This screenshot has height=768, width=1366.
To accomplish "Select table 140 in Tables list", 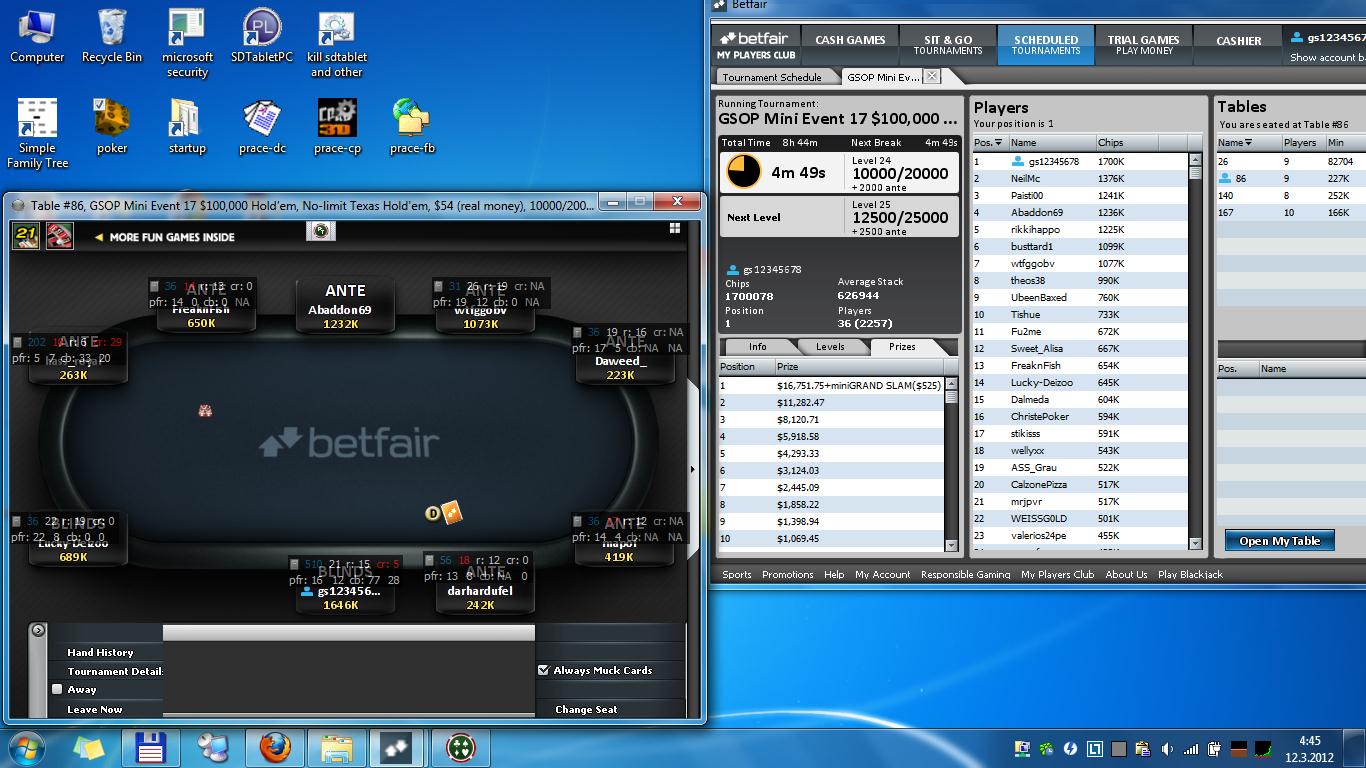I will 1290,195.
